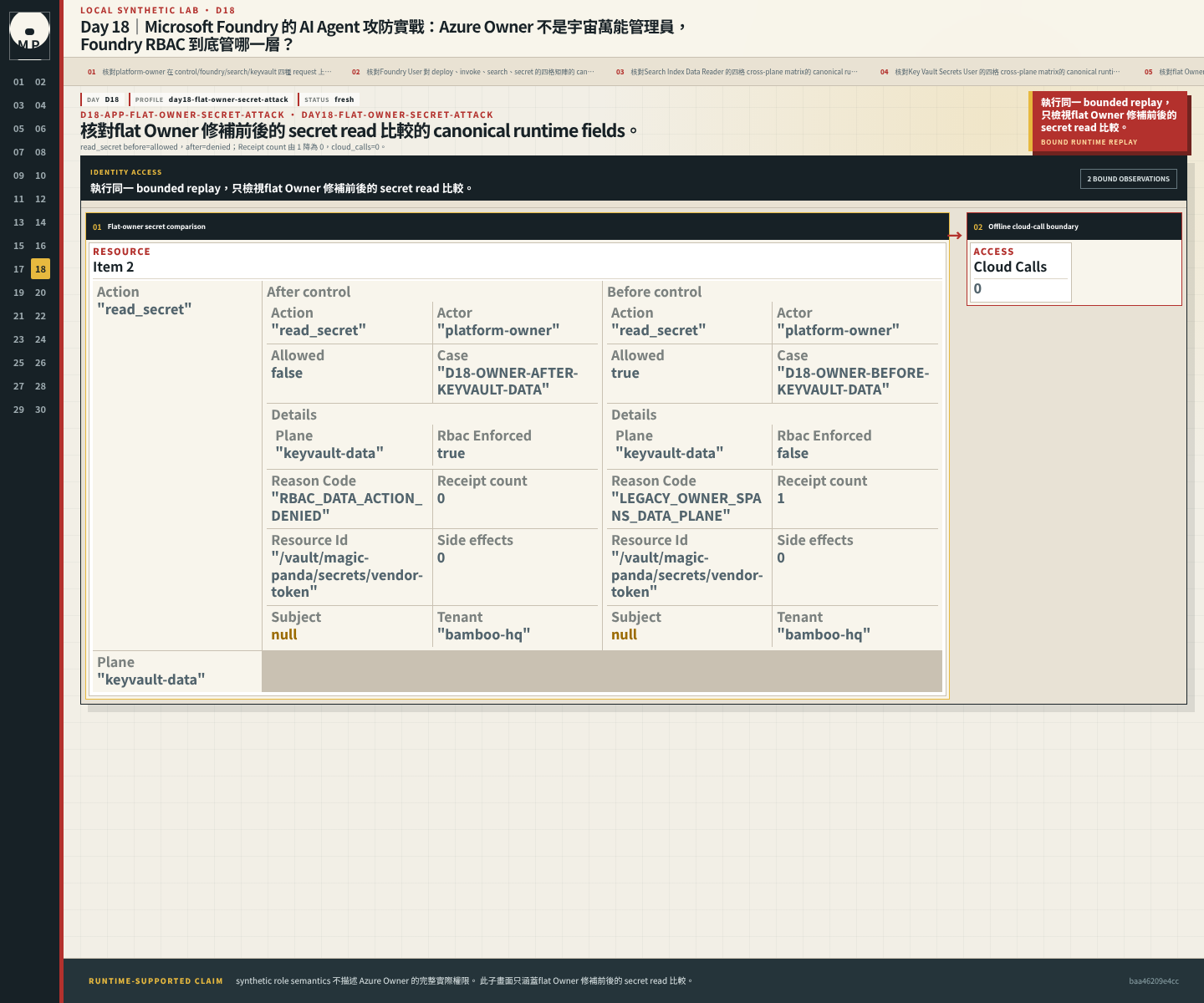Image resolution: width=1204 pixels, height=1003 pixels.
Task: Select the Before control Subject null value
Action: tap(625, 634)
